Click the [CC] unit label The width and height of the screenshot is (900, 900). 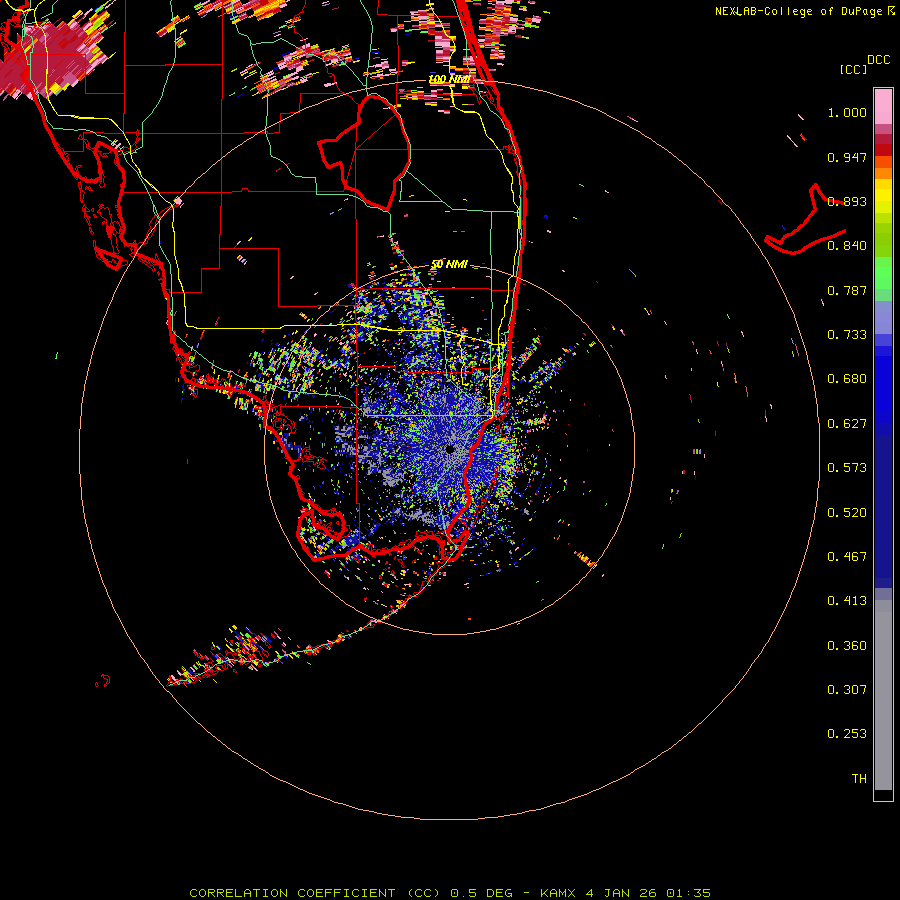[854, 69]
